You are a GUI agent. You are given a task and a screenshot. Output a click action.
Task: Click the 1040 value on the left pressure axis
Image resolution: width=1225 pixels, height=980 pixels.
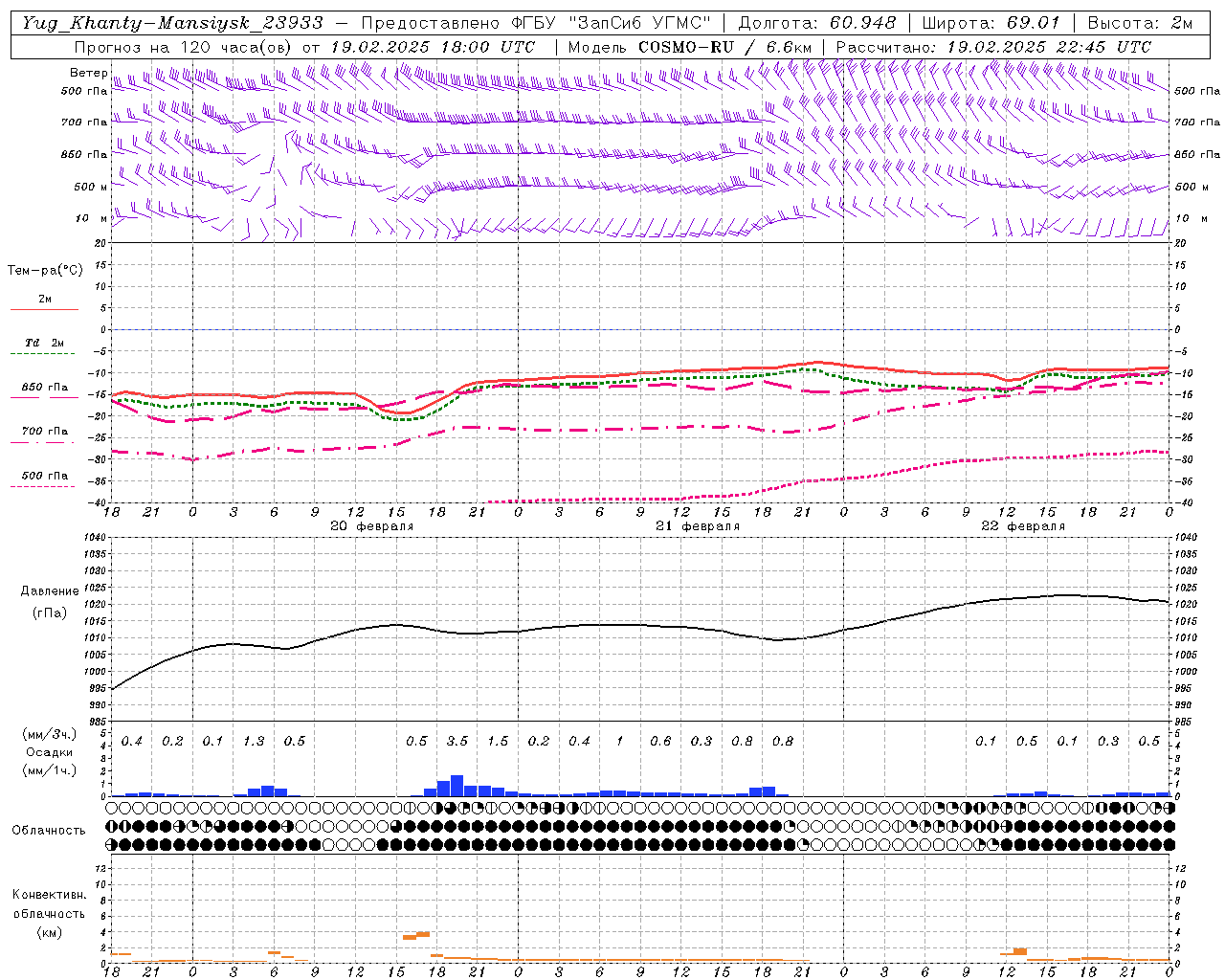(96, 538)
